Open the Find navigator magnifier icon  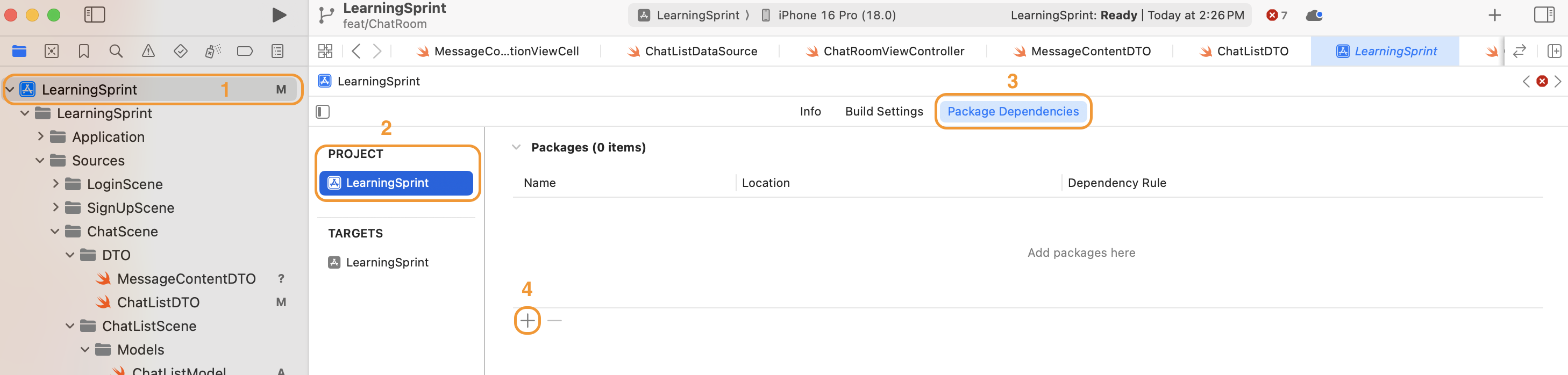click(116, 51)
